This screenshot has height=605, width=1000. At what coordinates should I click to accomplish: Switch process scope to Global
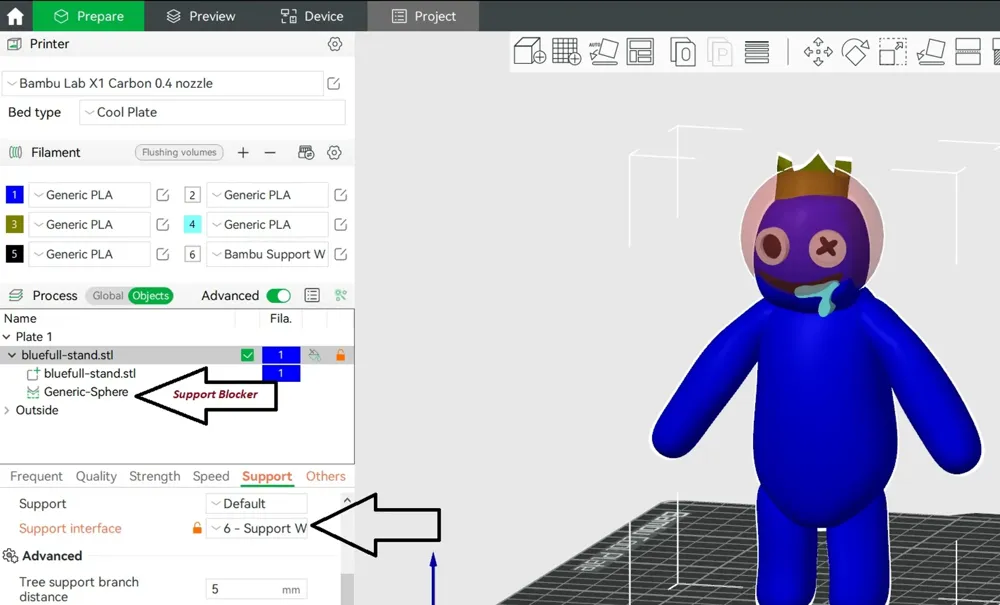pyautogui.click(x=108, y=296)
